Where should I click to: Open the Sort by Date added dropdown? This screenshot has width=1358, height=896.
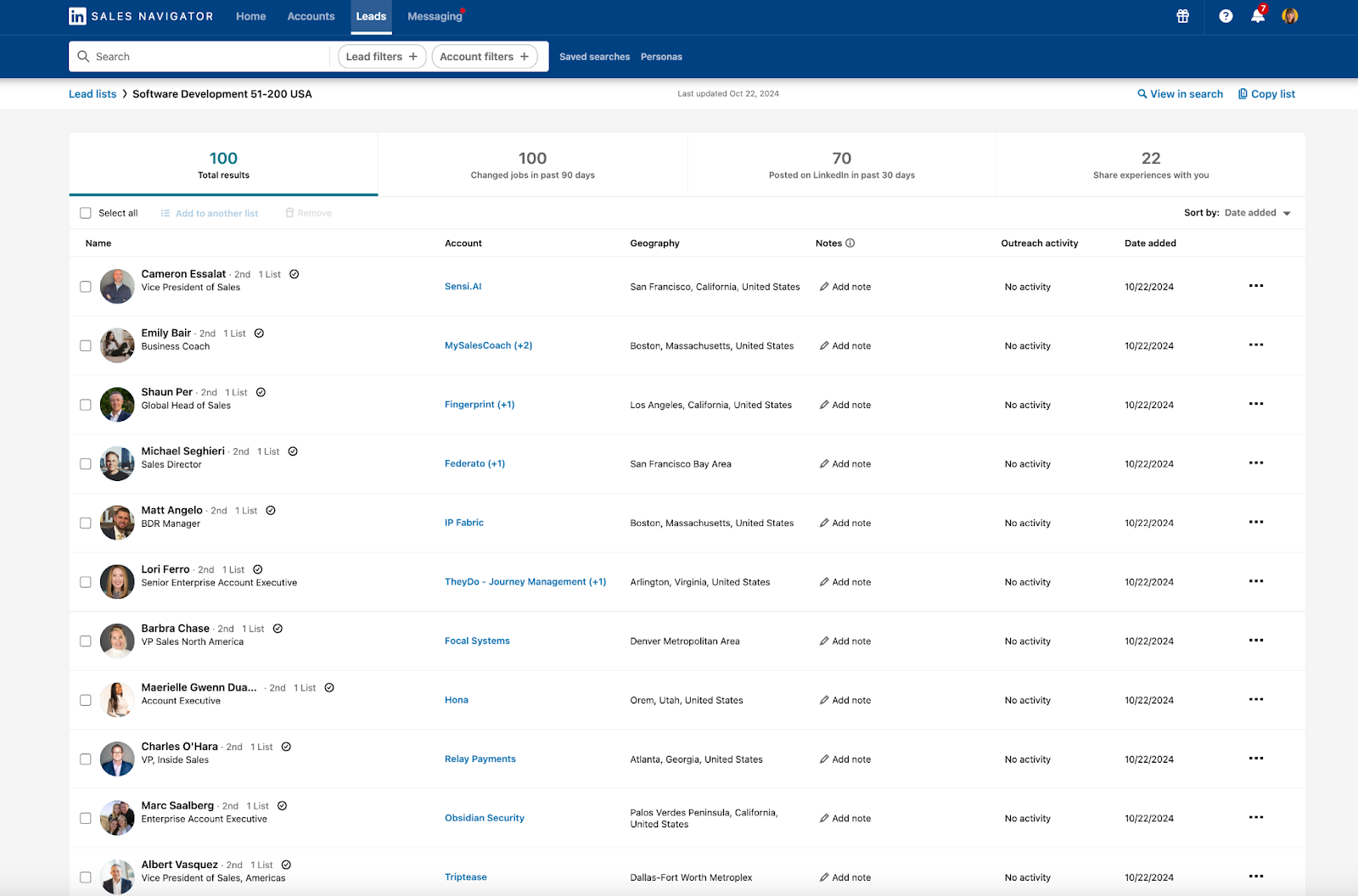click(1257, 213)
